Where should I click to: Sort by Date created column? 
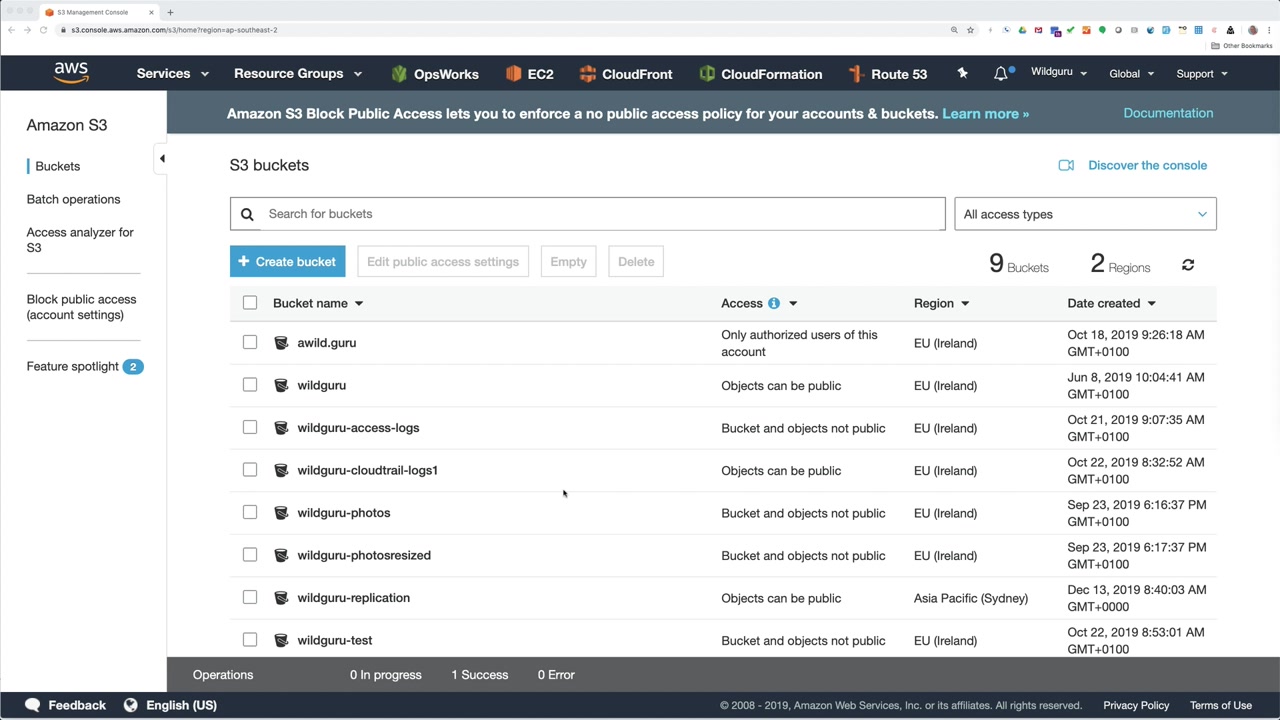pos(1111,303)
